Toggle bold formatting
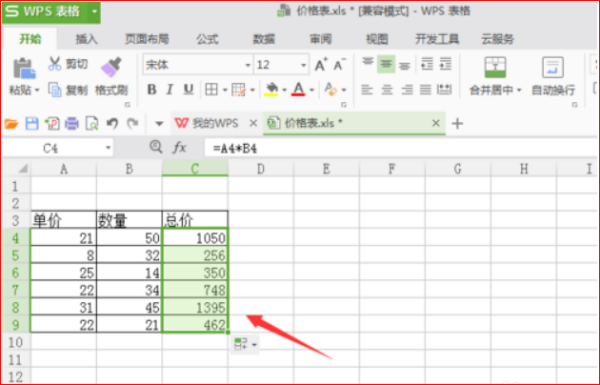 pyautogui.click(x=152, y=90)
